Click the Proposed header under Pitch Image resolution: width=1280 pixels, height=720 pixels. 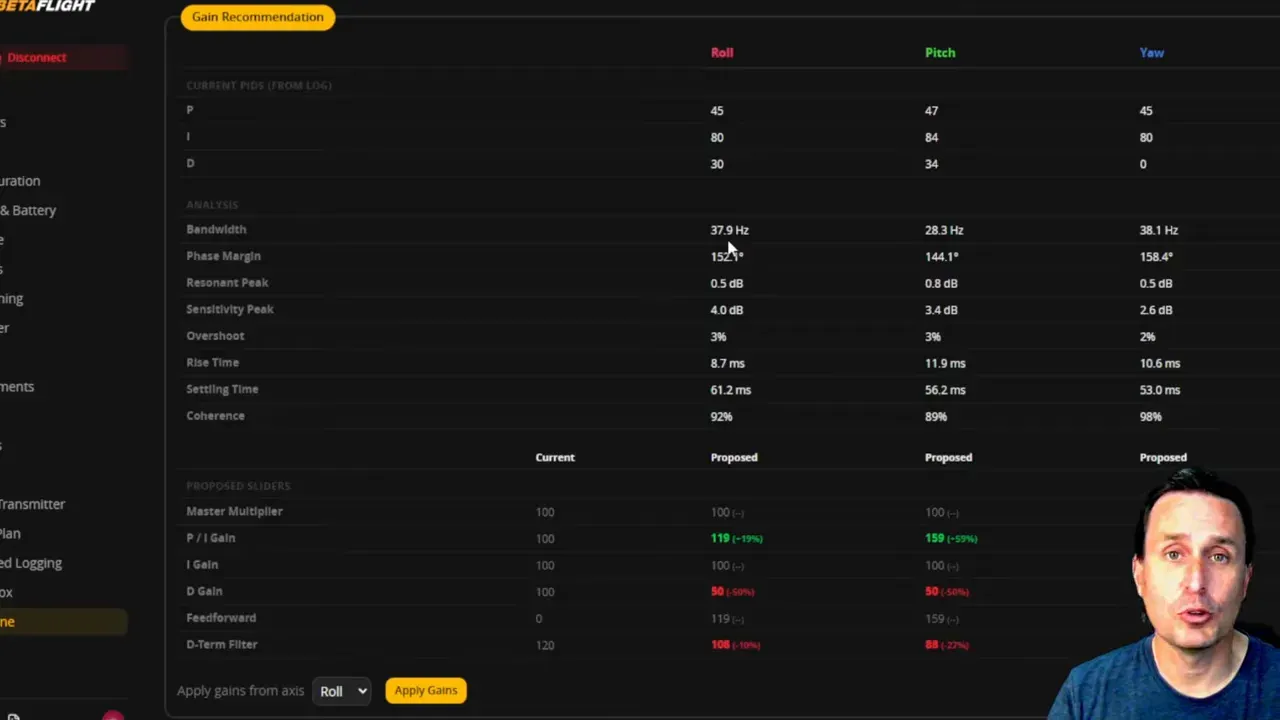pos(948,457)
